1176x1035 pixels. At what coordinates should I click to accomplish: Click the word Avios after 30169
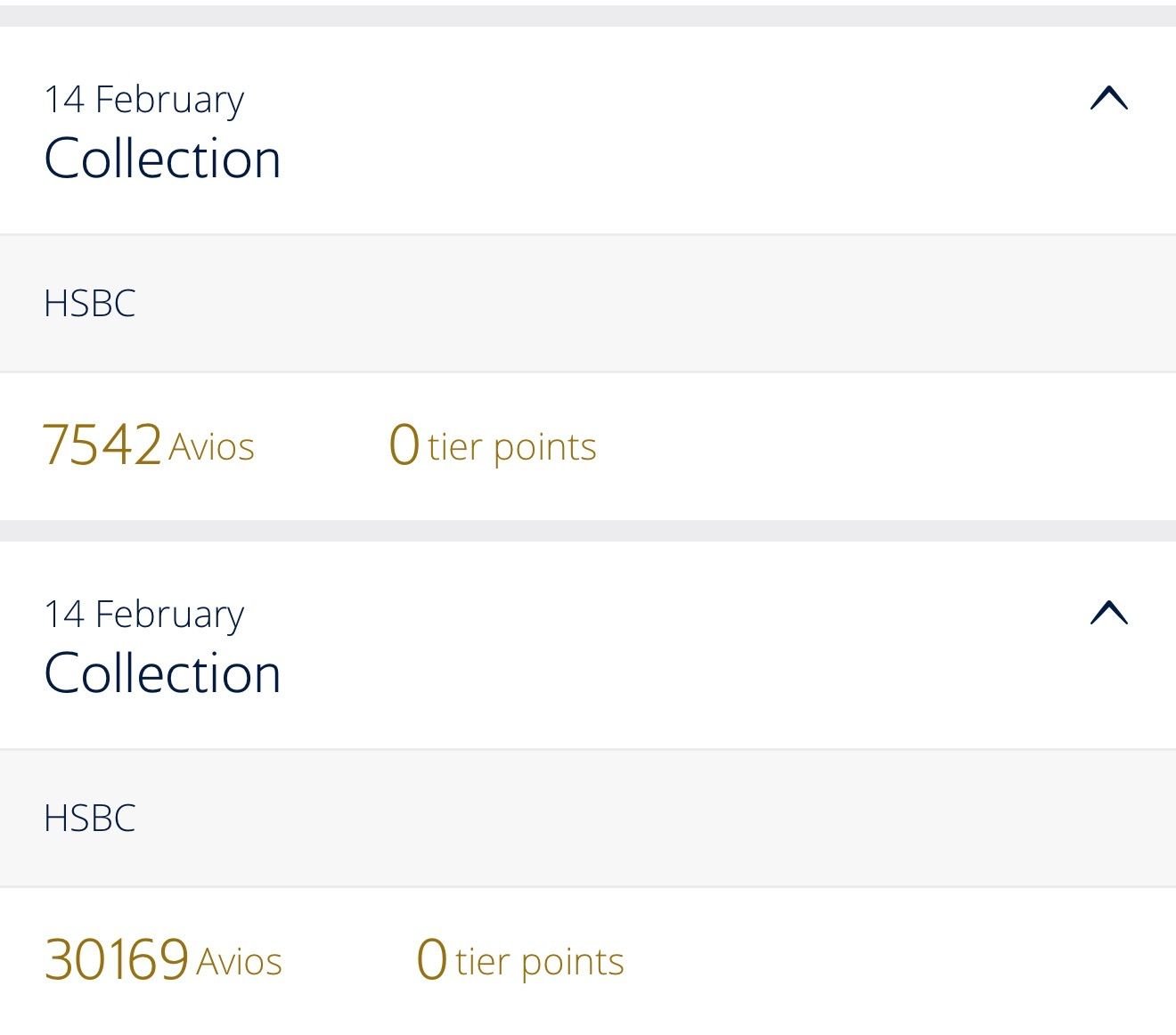240,962
